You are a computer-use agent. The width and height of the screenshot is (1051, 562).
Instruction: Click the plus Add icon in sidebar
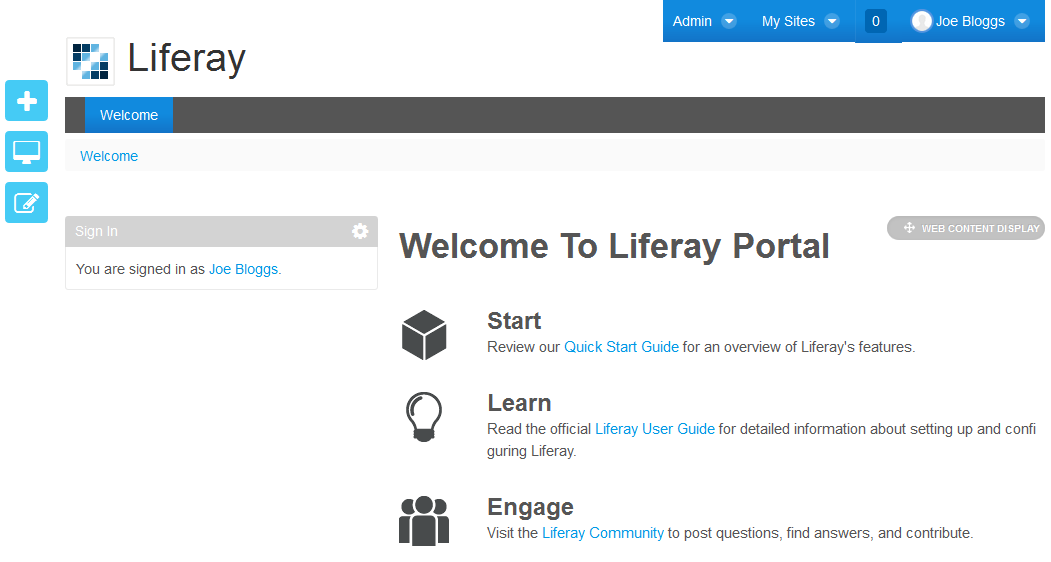(x=27, y=101)
